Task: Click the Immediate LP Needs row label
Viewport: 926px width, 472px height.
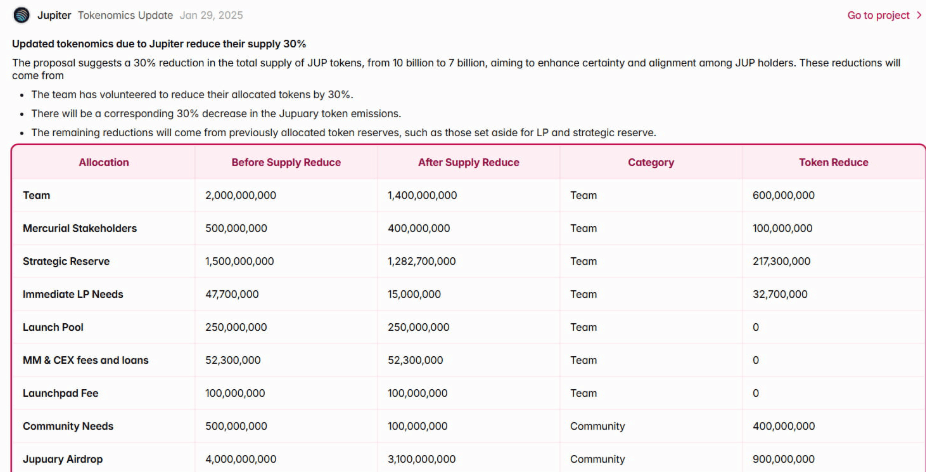Action: click(x=73, y=294)
